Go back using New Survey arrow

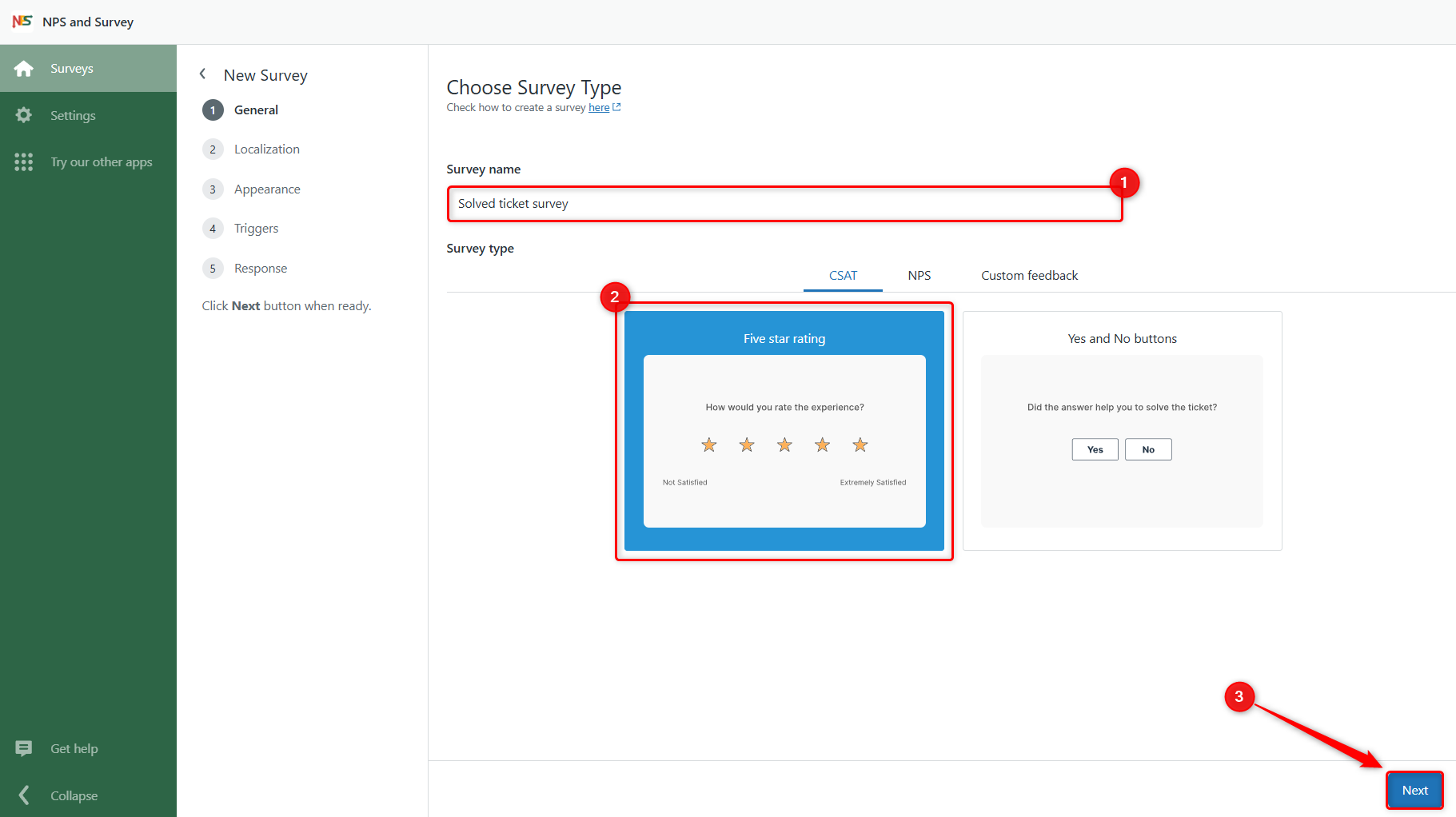[x=203, y=74]
